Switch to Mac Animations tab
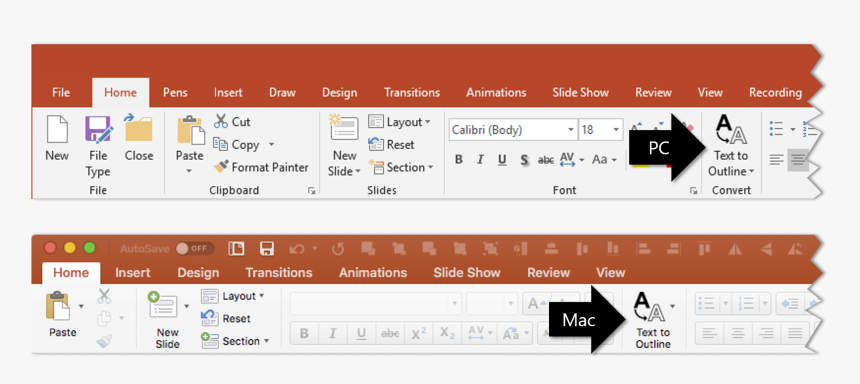860x384 pixels. (x=373, y=273)
